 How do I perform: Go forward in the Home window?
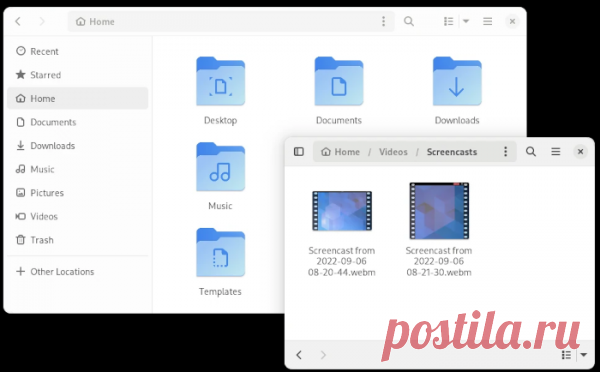coord(42,21)
